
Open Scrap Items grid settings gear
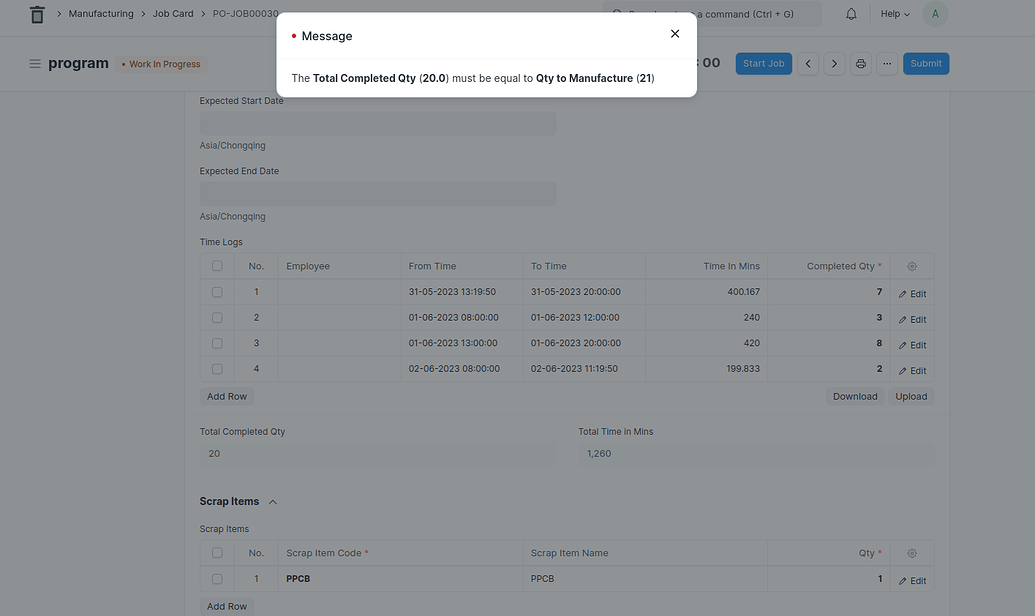pos(911,552)
